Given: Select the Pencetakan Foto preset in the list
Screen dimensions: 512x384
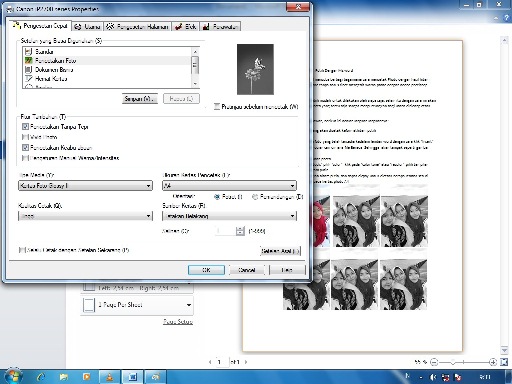Looking at the screenshot, I should tap(107, 60).
